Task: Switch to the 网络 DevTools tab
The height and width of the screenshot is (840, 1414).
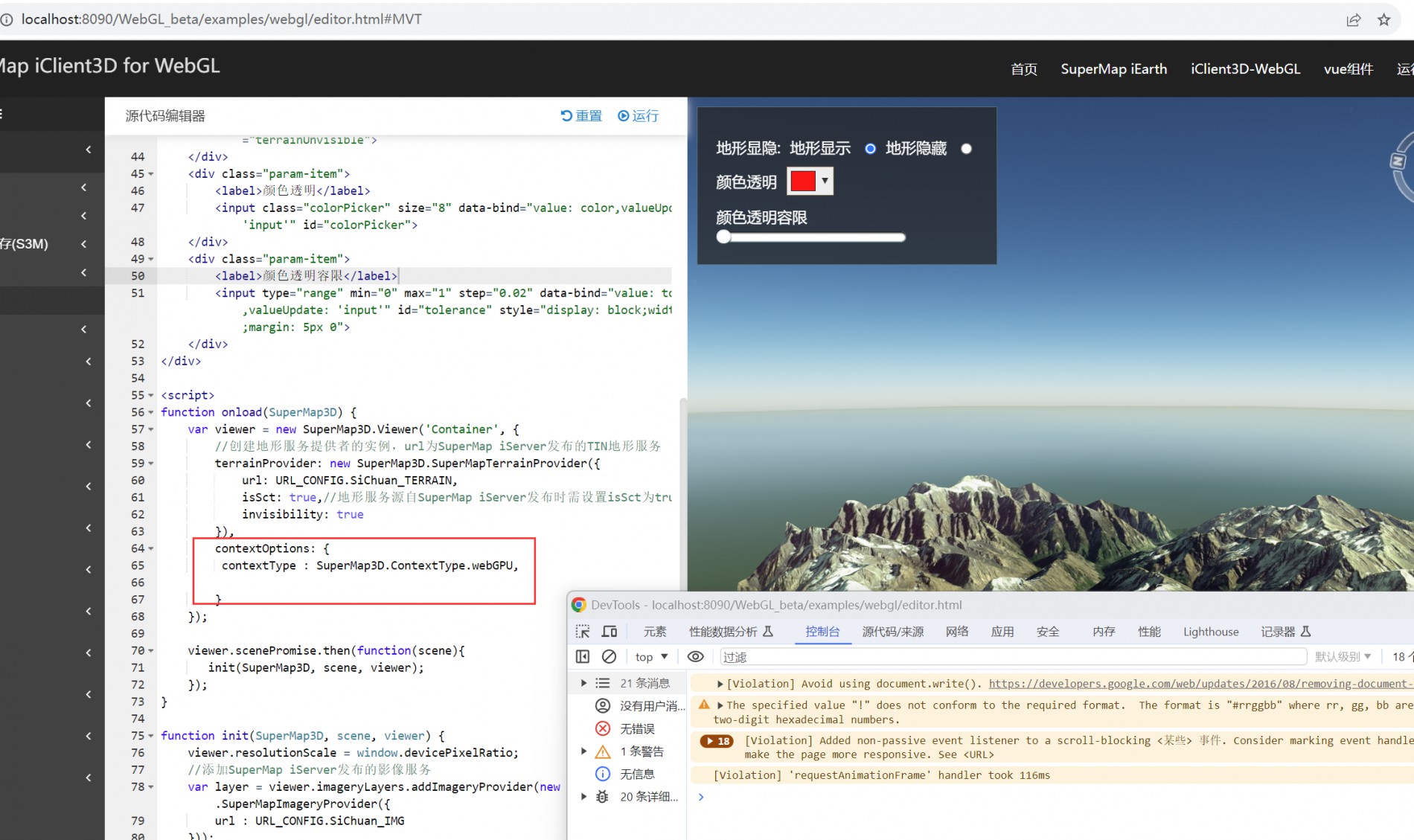Action: click(957, 632)
